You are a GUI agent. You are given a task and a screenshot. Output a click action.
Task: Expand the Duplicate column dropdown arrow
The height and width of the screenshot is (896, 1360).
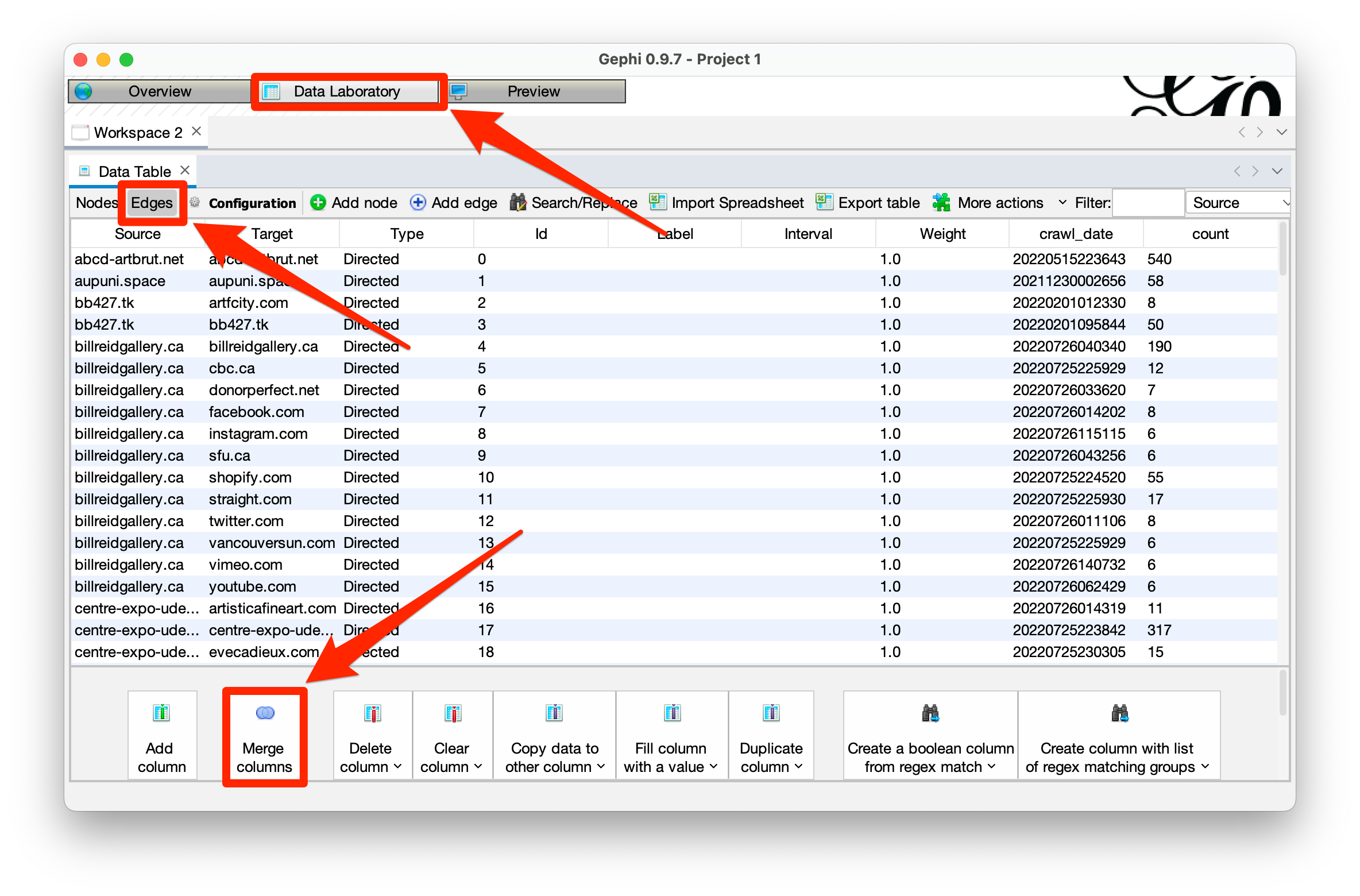click(x=799, y=766)
